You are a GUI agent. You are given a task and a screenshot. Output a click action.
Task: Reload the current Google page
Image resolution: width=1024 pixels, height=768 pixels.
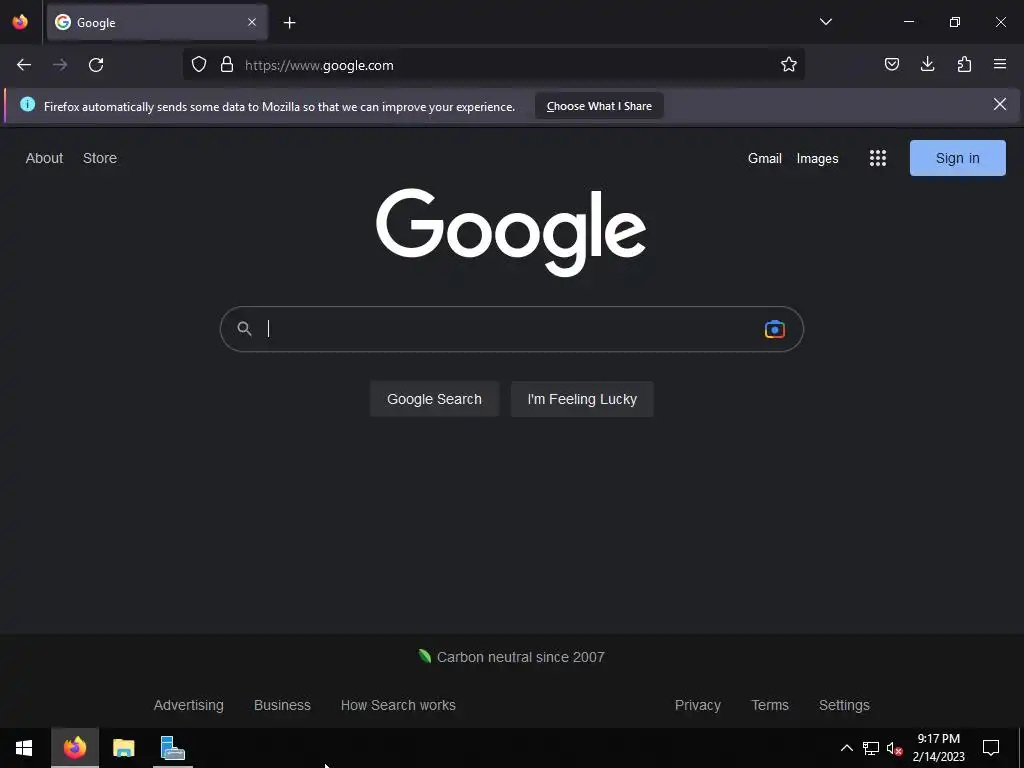click(x=96, y=65)
